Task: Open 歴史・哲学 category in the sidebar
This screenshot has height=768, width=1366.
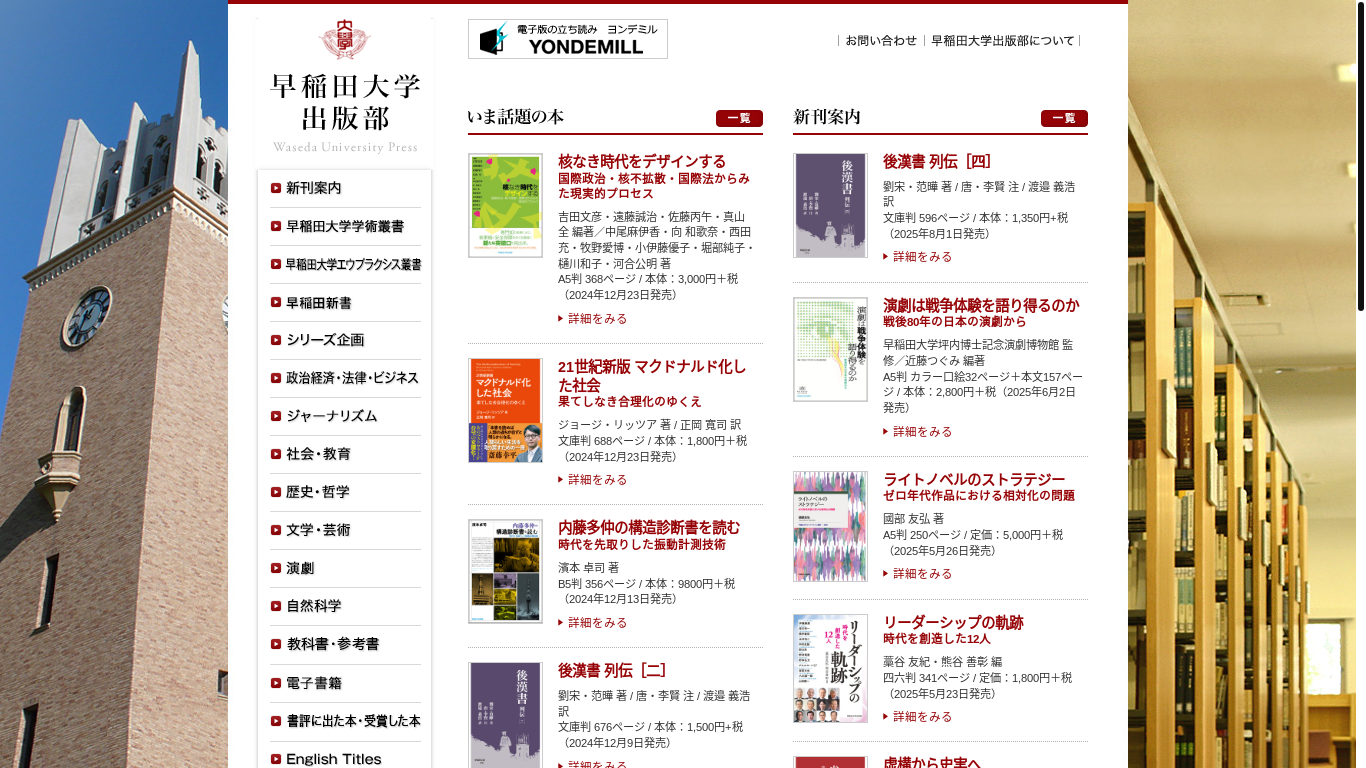Action: point(345,492)
